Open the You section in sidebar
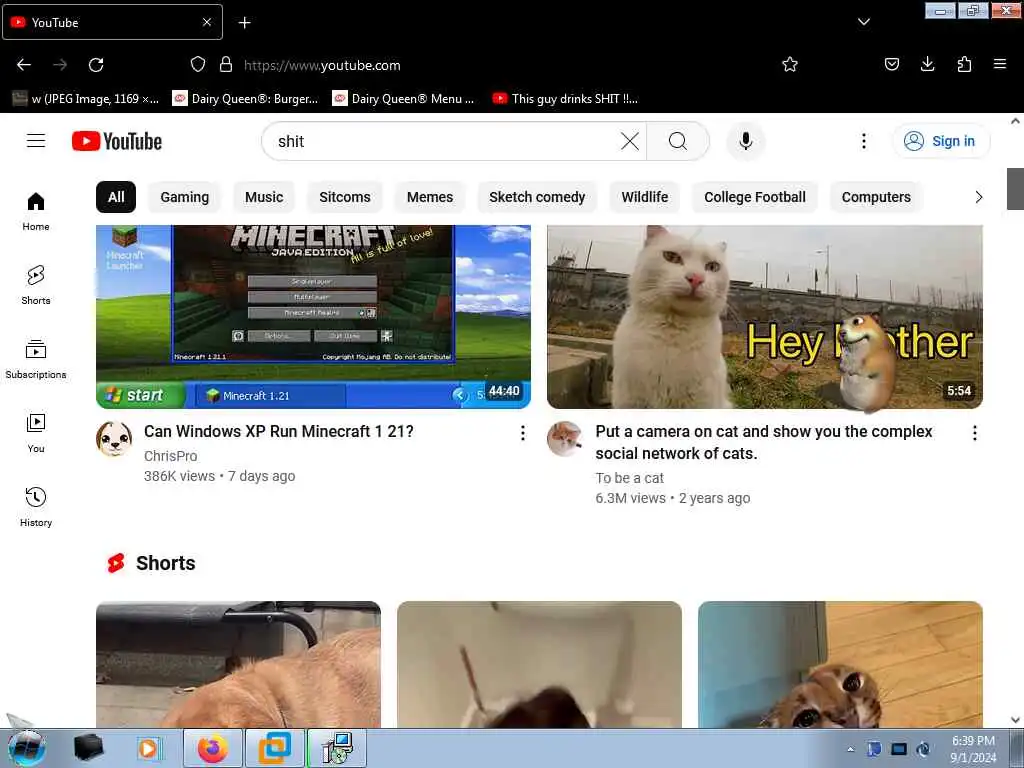1024x768 pixels. point(36,433)
